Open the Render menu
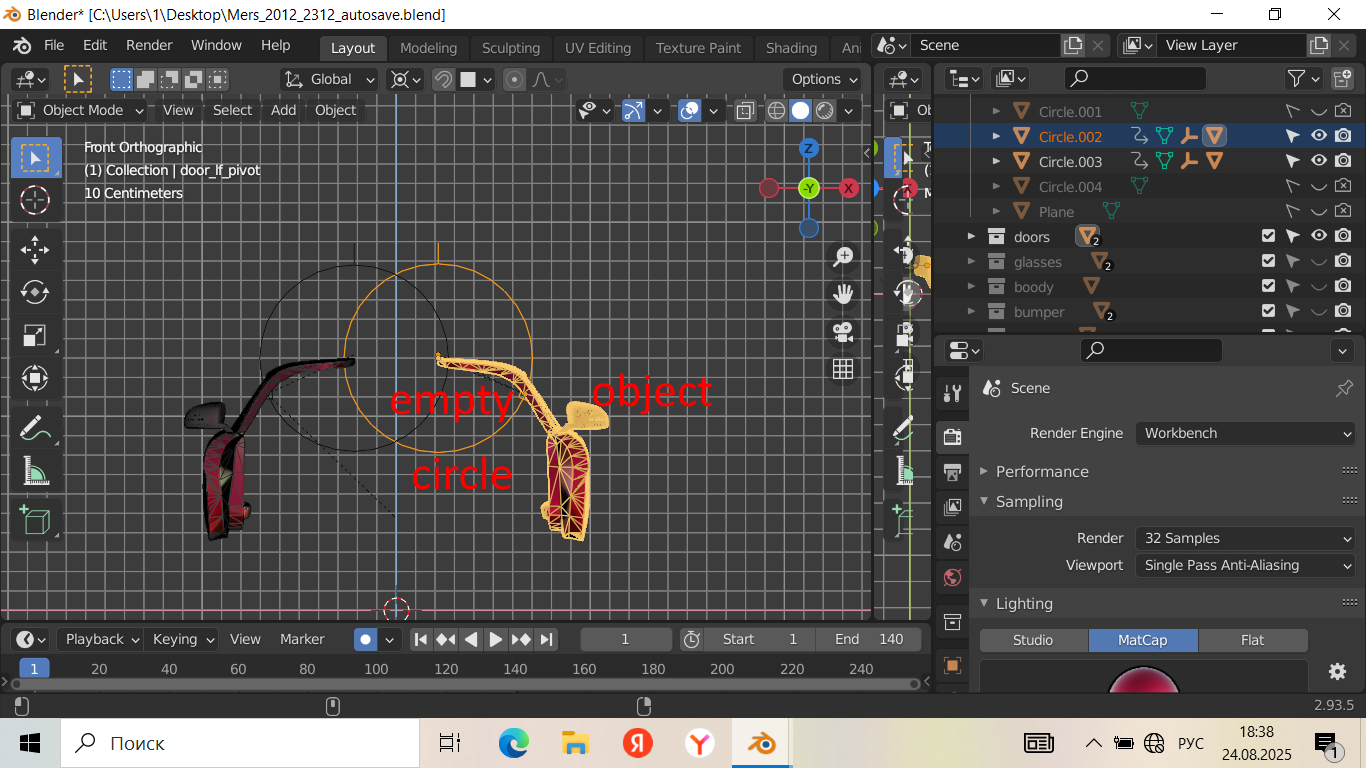The height and width of the screenshot is (768, 1366). point(149,45)
